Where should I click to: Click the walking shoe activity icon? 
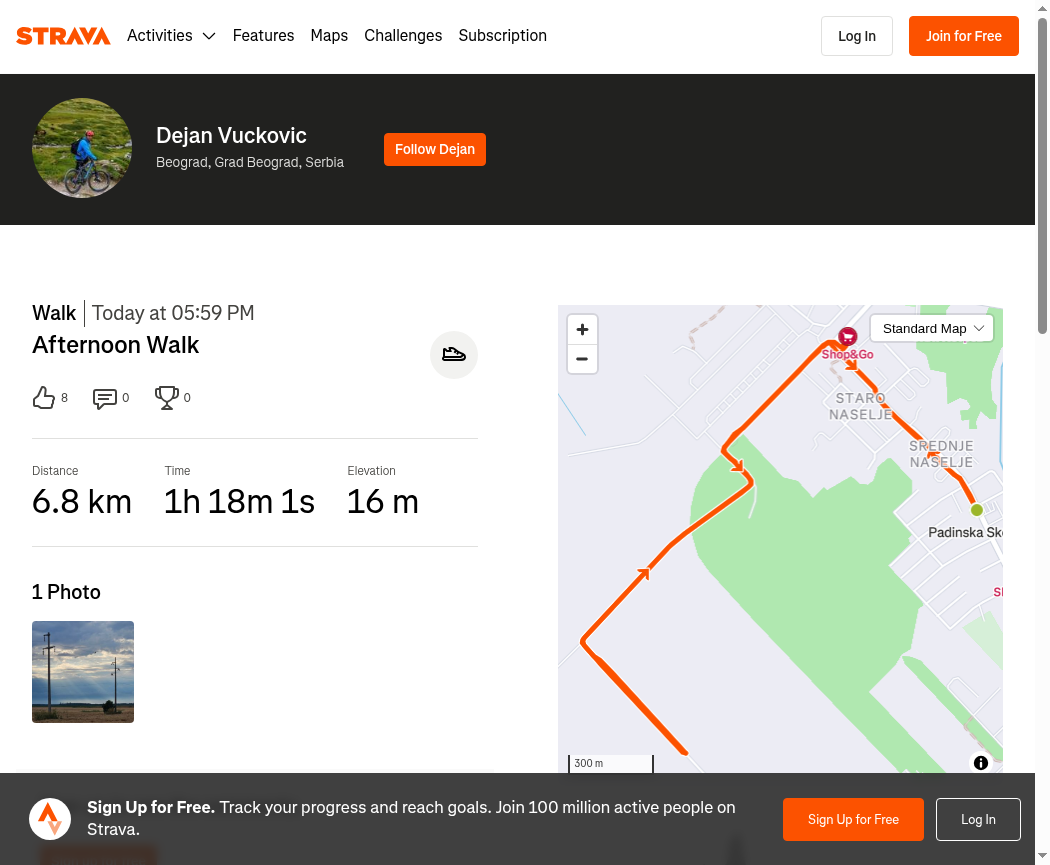point(453,354)
